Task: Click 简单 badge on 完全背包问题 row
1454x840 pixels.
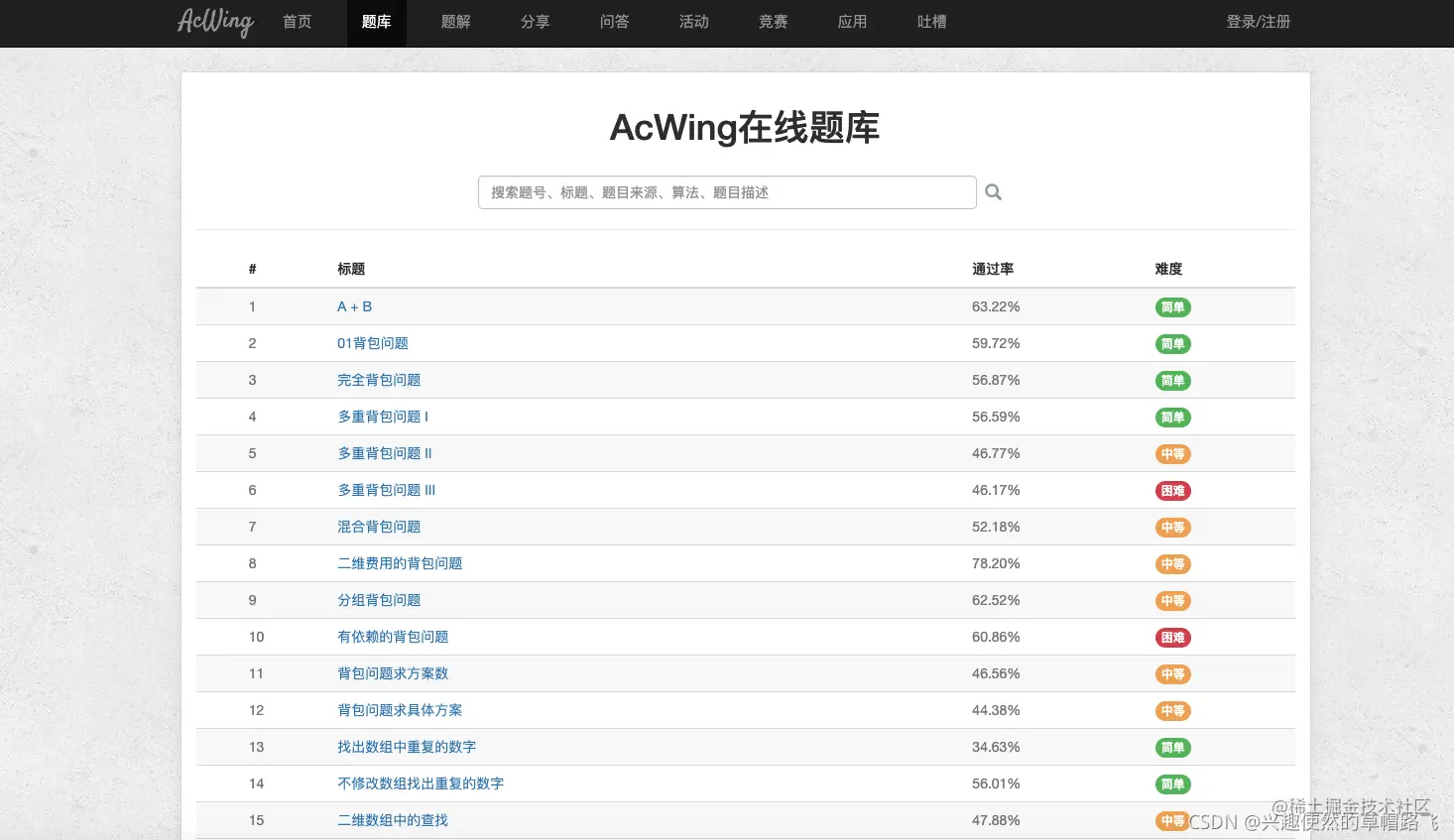Action: coord(1173,381)
